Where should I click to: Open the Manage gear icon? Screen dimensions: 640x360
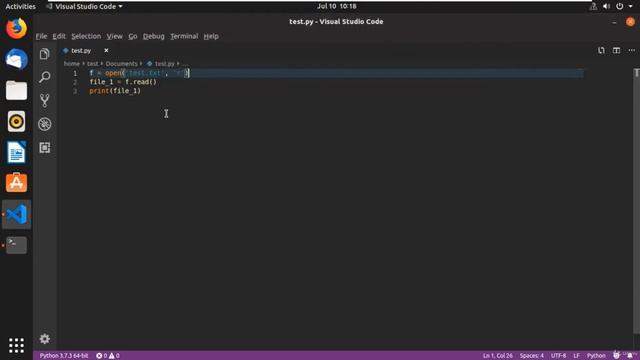(44, 338)
